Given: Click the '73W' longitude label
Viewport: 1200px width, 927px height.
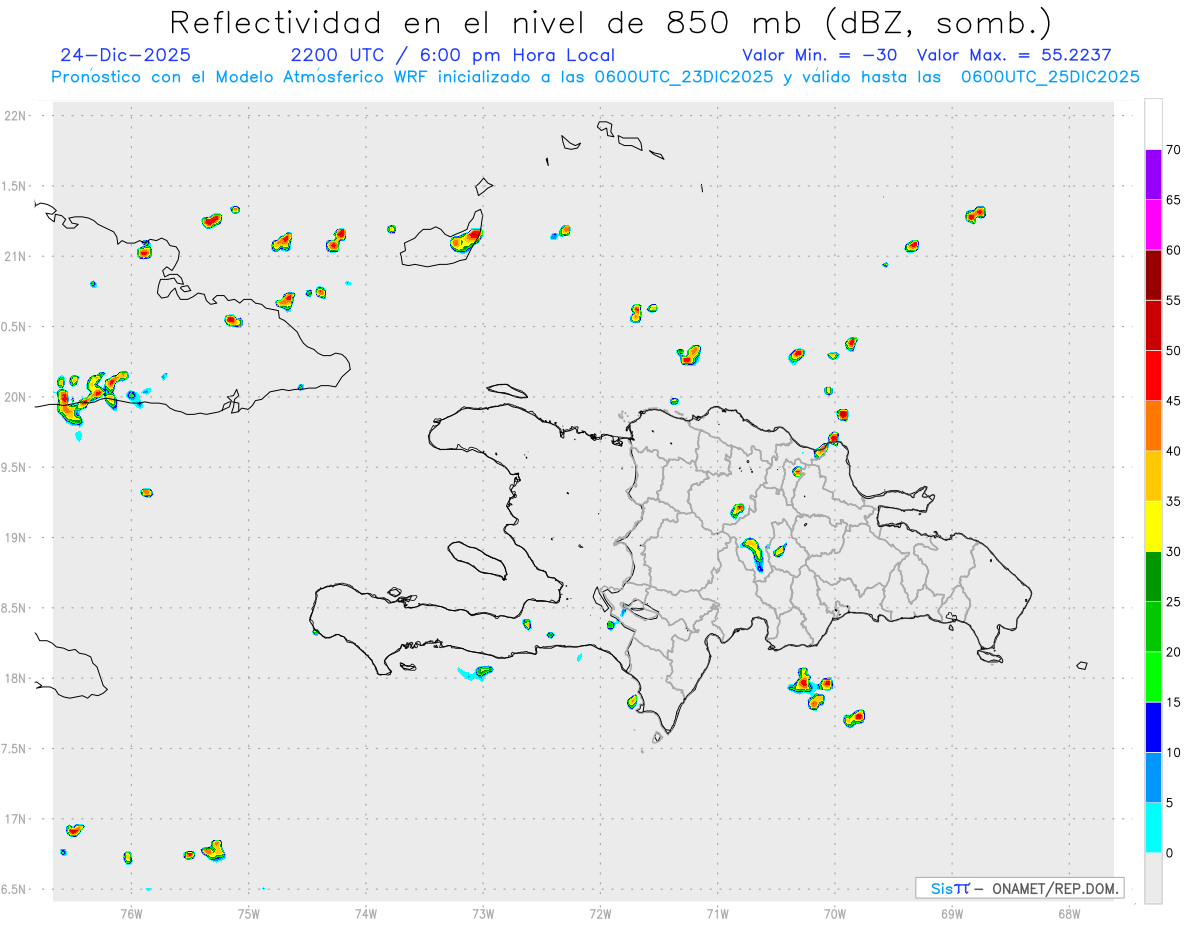Looking at the screenshot, I should pyautogui.click(x=483, y=913).
